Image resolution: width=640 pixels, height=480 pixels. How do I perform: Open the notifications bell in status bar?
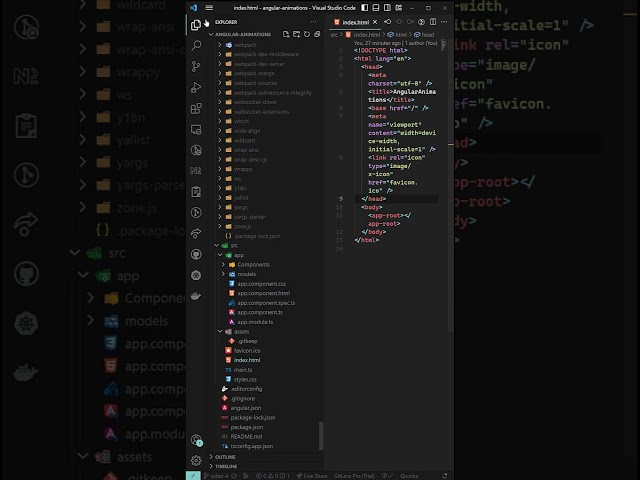tap(444, 476)
